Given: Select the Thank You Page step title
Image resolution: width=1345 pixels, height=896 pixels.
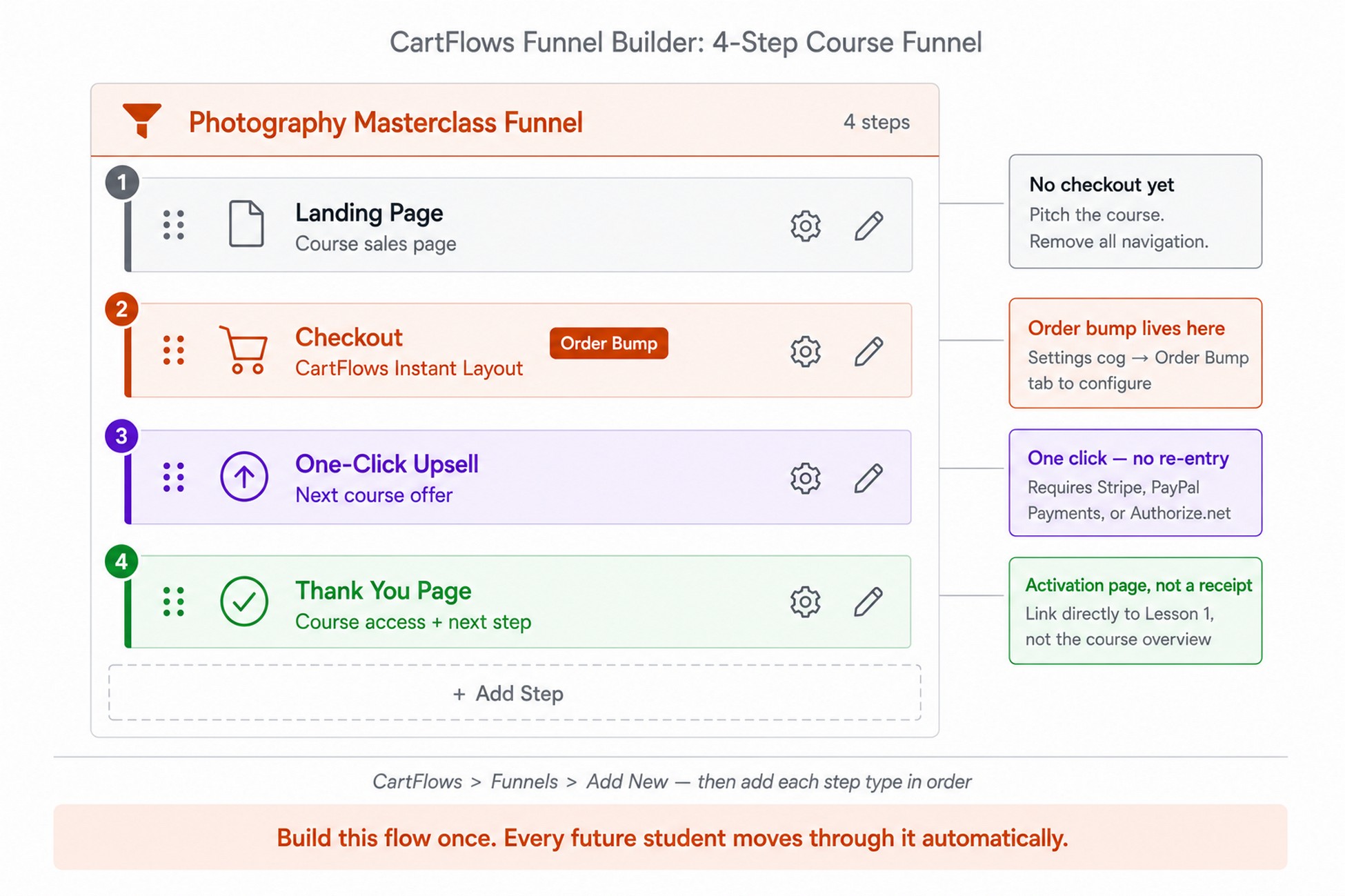Looking at the screenshot, I should 383,591.
